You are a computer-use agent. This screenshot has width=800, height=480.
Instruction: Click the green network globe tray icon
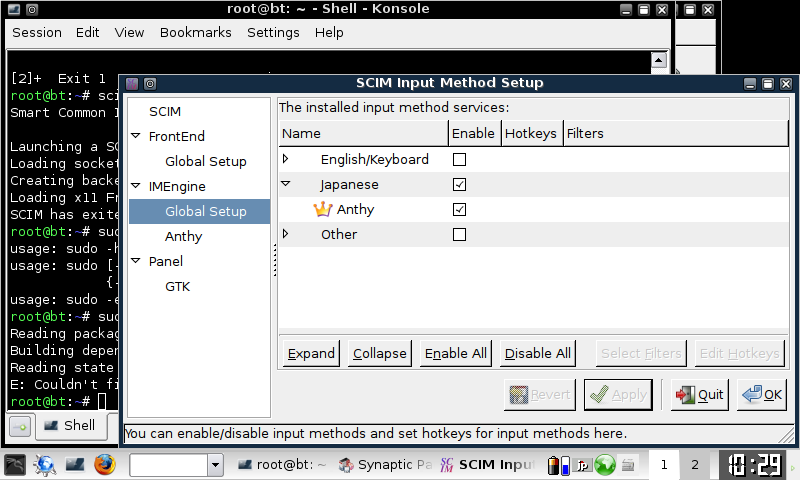click(x=604, y=465)
